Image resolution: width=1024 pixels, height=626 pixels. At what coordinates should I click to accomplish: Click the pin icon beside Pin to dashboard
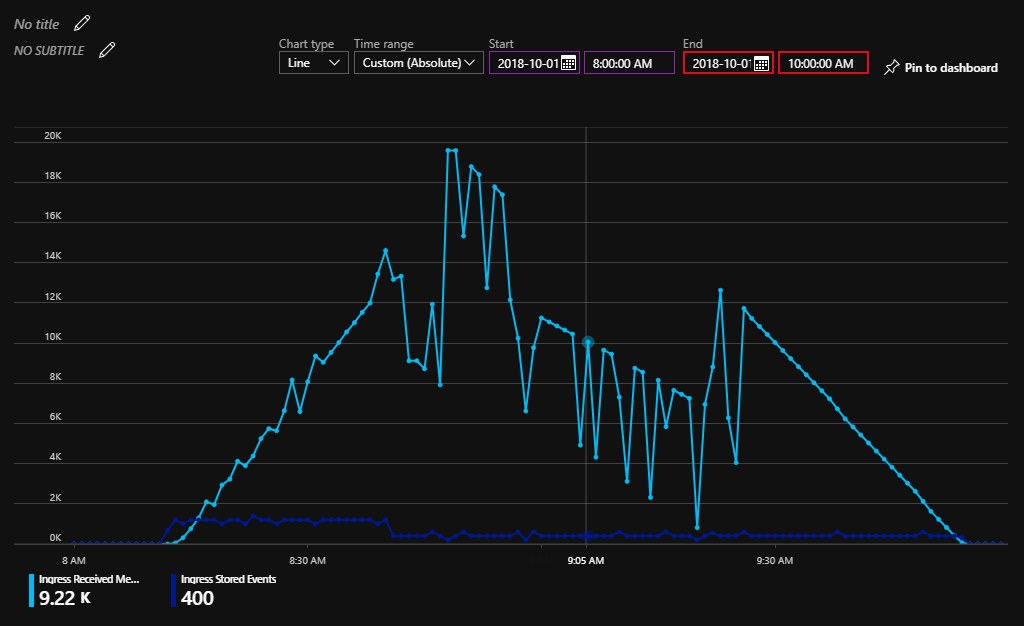[891, 67]
